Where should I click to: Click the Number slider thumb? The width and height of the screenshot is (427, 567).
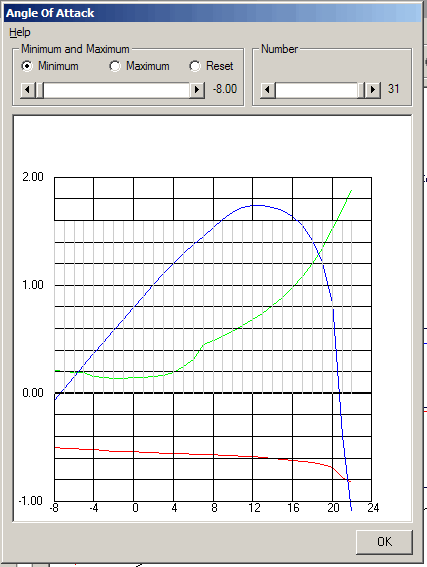coord(361,90)
